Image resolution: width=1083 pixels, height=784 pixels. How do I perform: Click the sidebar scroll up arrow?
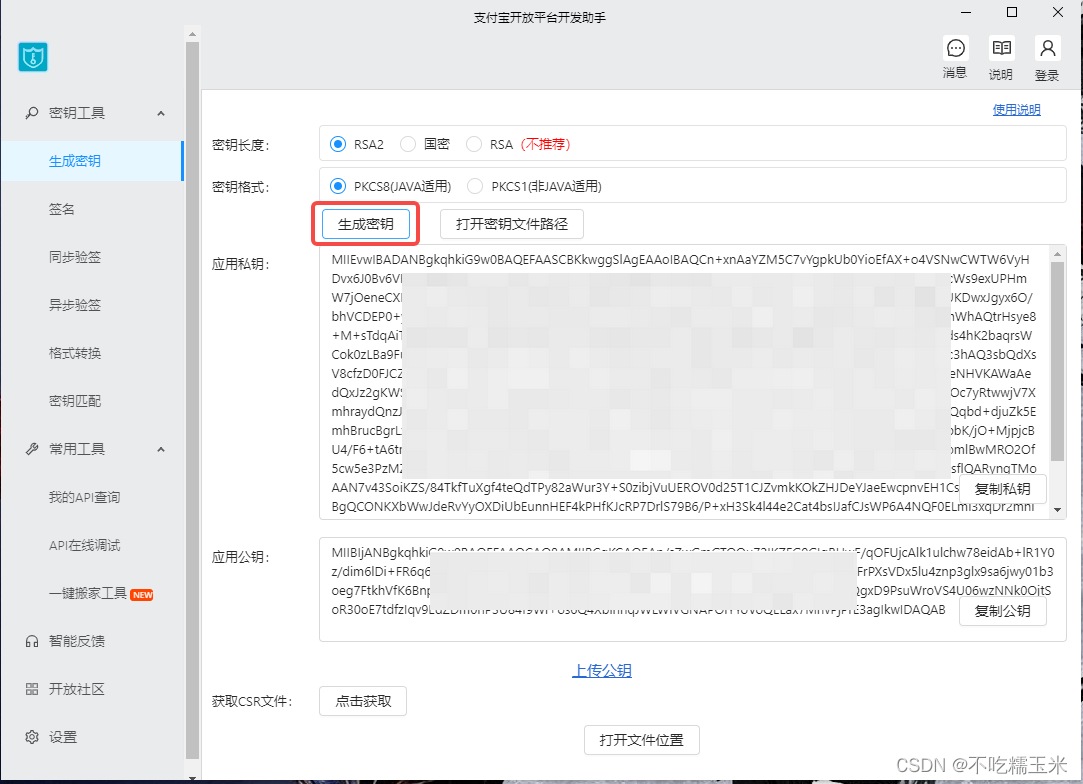192,33
